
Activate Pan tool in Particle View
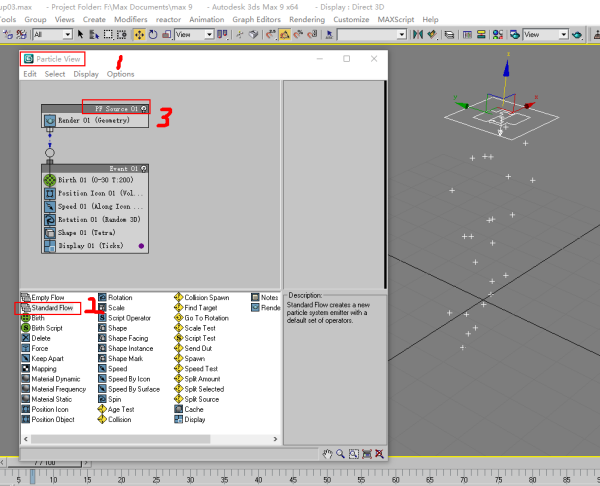(327, 454)
